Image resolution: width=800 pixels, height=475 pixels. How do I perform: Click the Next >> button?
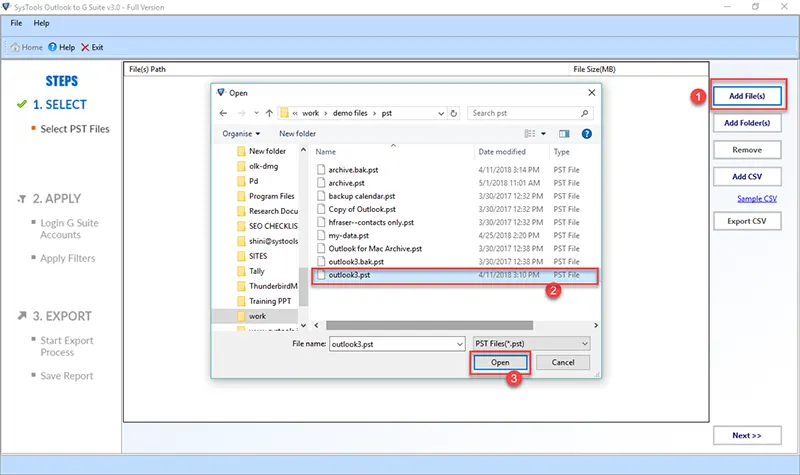[x=747, y=435]
